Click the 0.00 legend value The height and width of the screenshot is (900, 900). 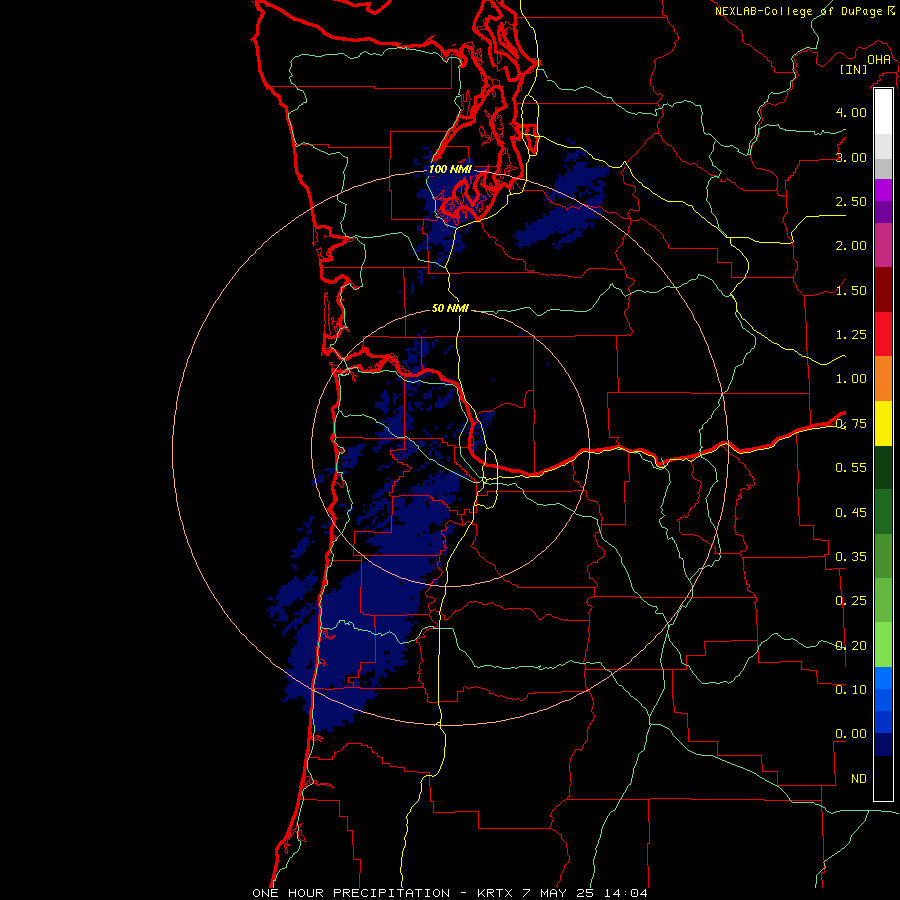(x=851, y=734)
